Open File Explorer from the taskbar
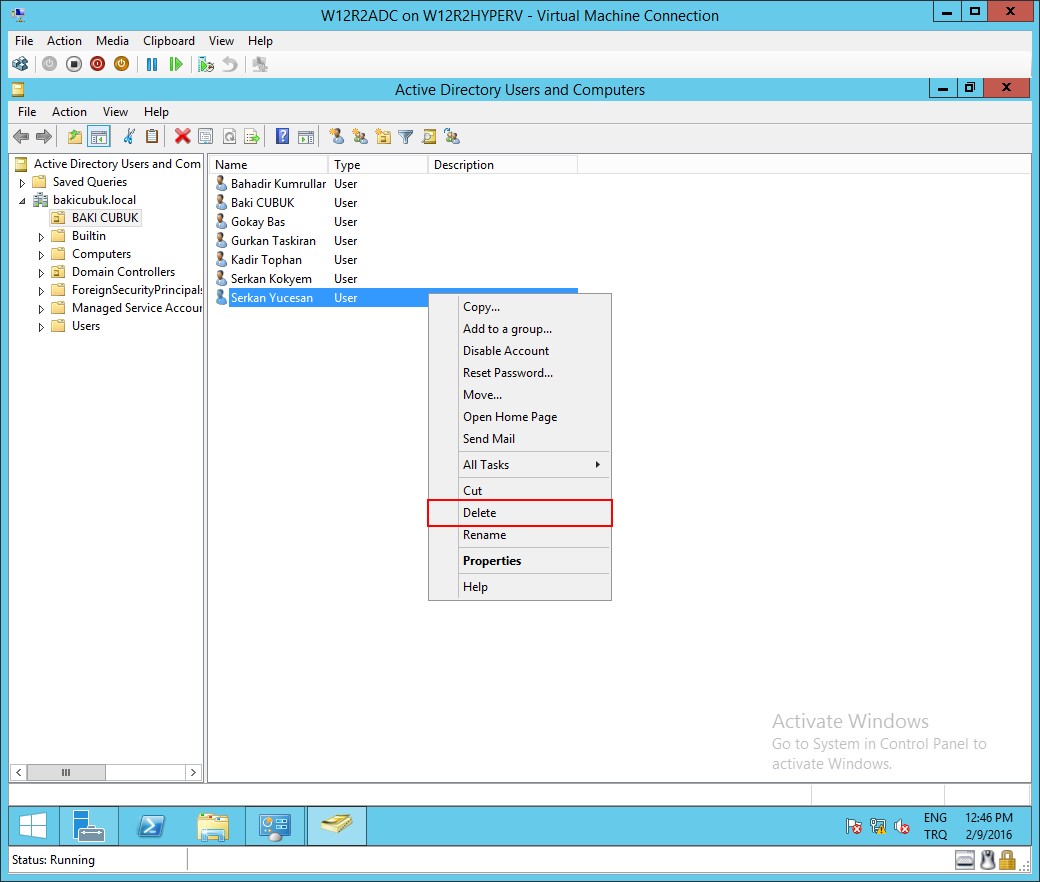The image size is (1040, 882). click(213, 826)
